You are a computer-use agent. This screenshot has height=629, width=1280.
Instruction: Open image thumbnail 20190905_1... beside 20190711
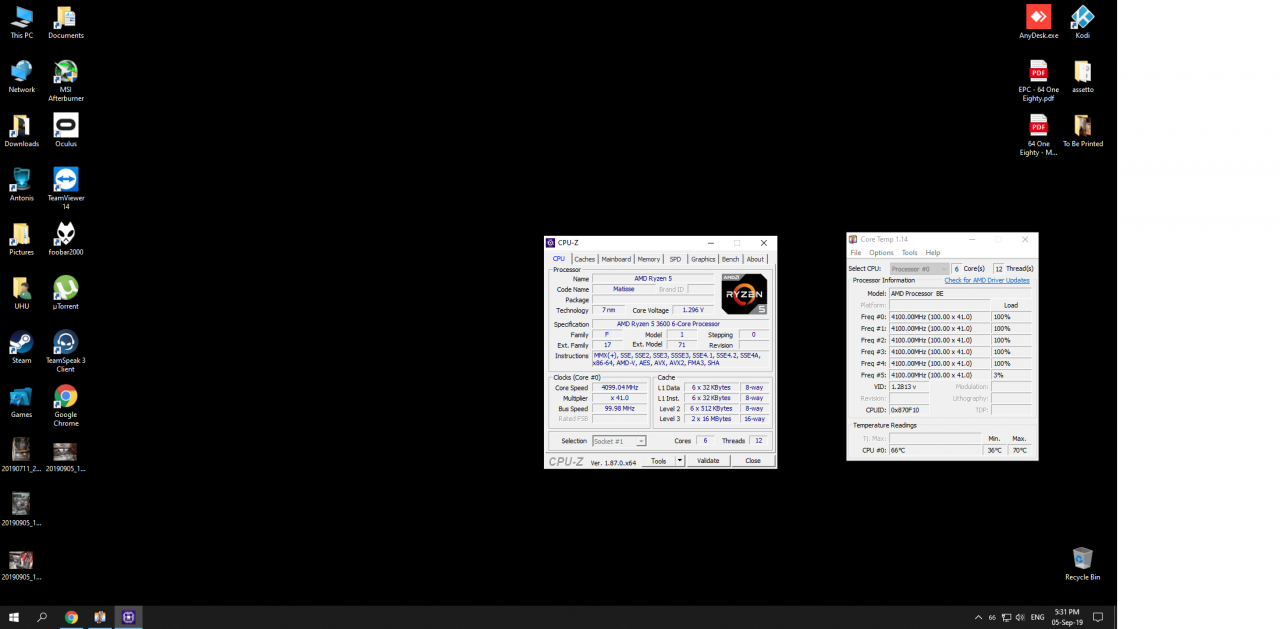(66, 454)
